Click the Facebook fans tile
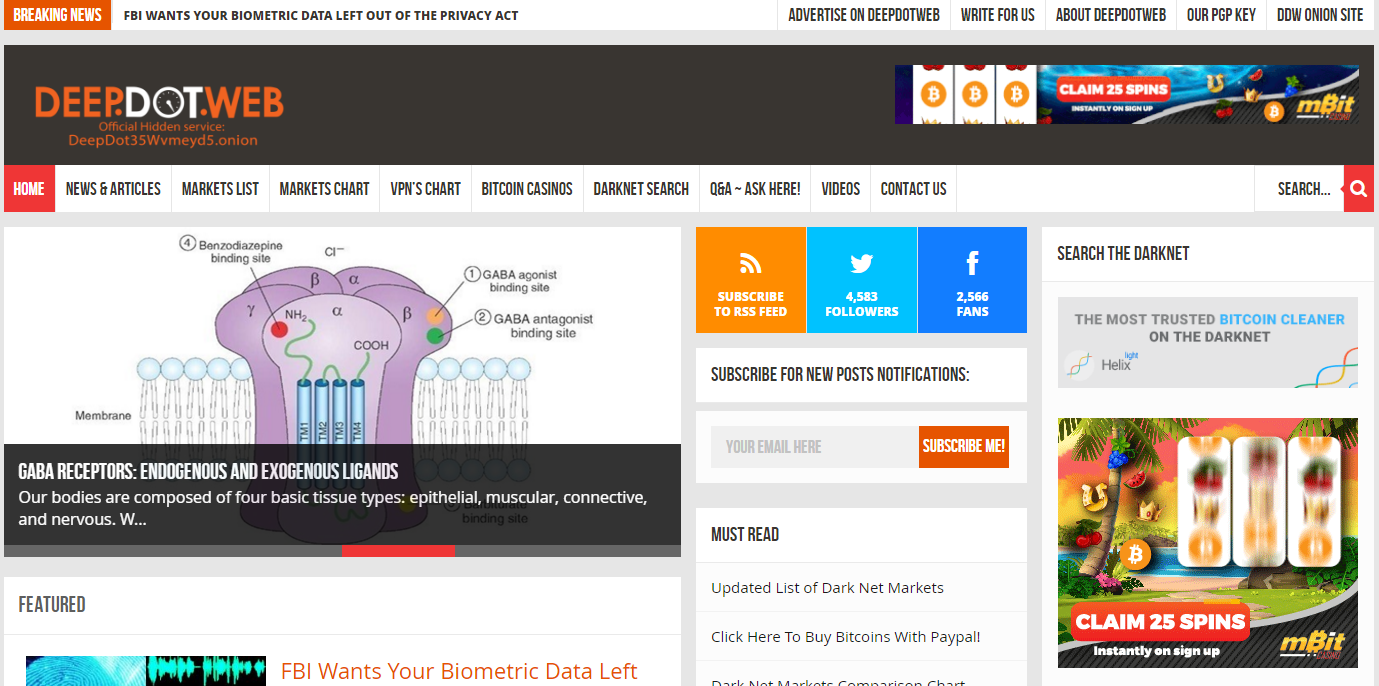Image resolution: width=1379 pixels, height=686 pixels. pos(971,280)
